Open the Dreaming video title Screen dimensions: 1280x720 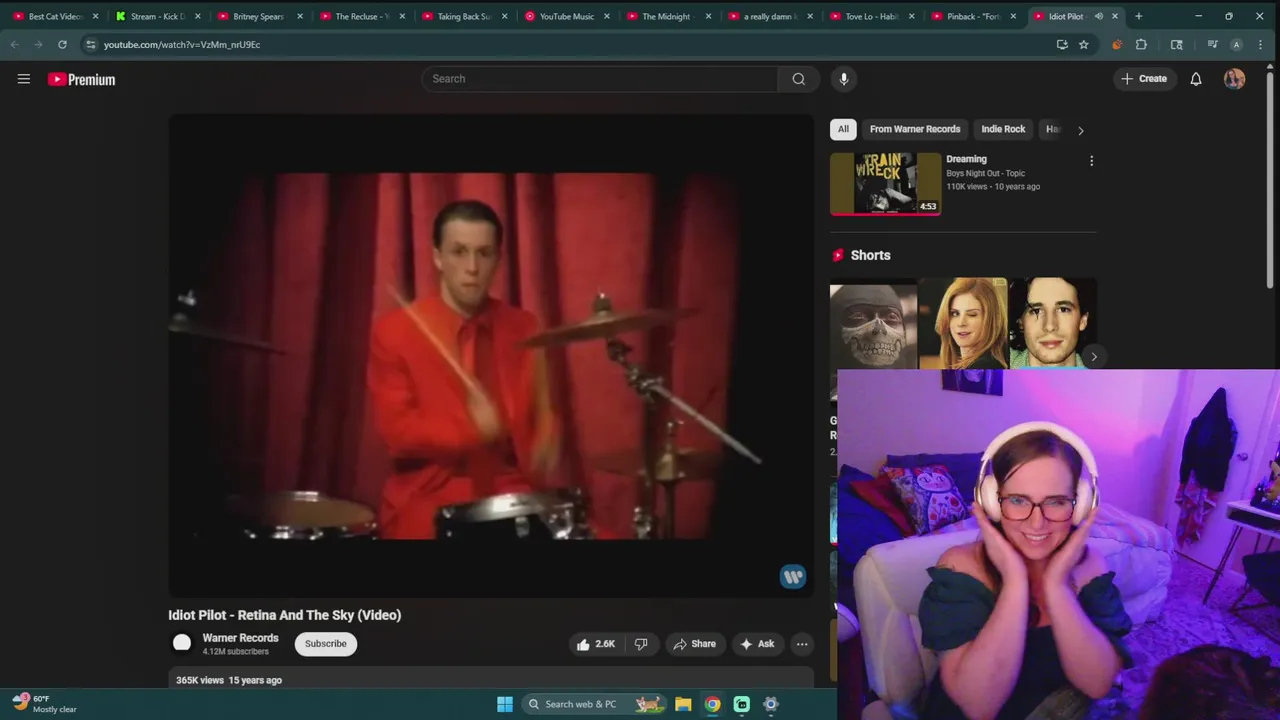tap(966, 159)
